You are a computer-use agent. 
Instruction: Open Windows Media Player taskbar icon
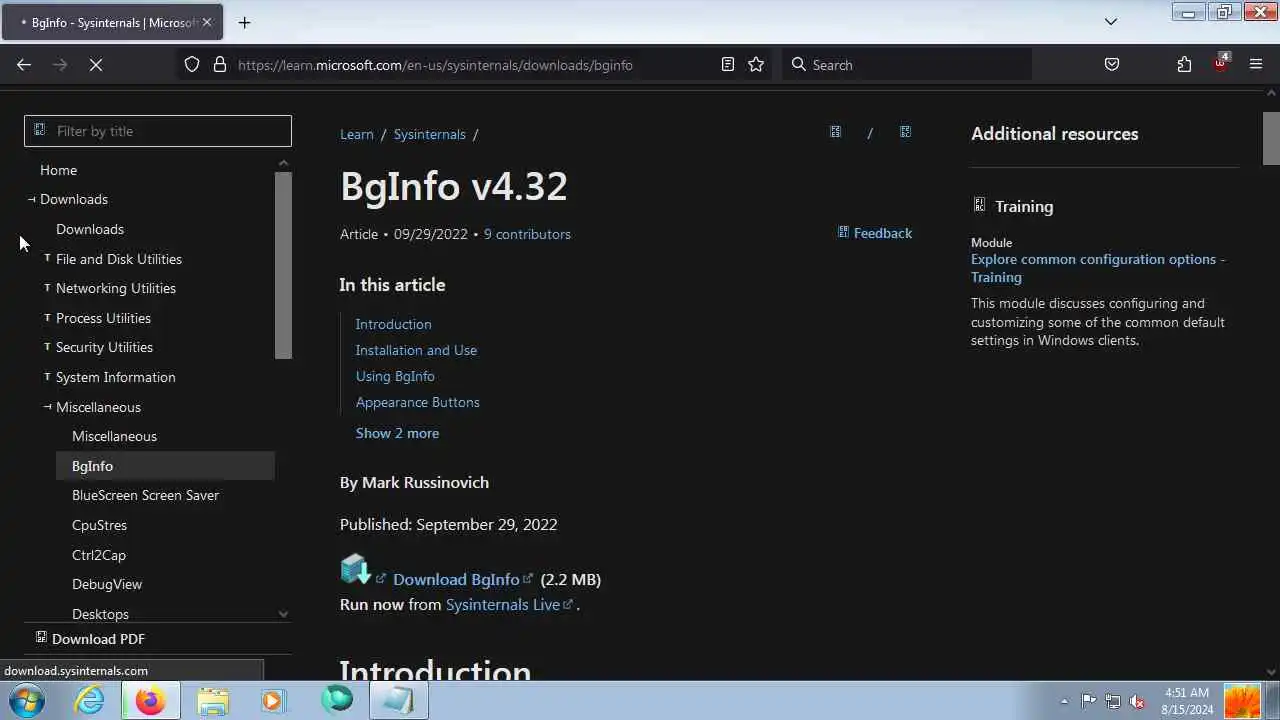(272, 701)
